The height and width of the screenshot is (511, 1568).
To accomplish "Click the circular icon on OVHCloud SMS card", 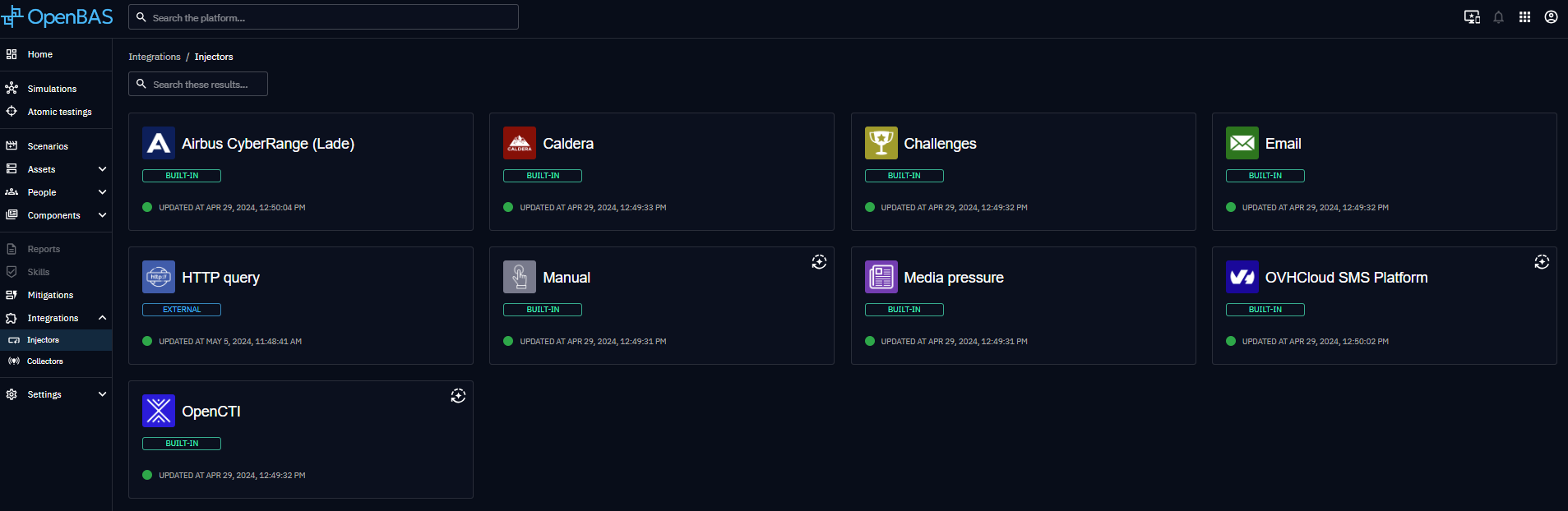I will pyautogui.click(x=1542, y=262).
